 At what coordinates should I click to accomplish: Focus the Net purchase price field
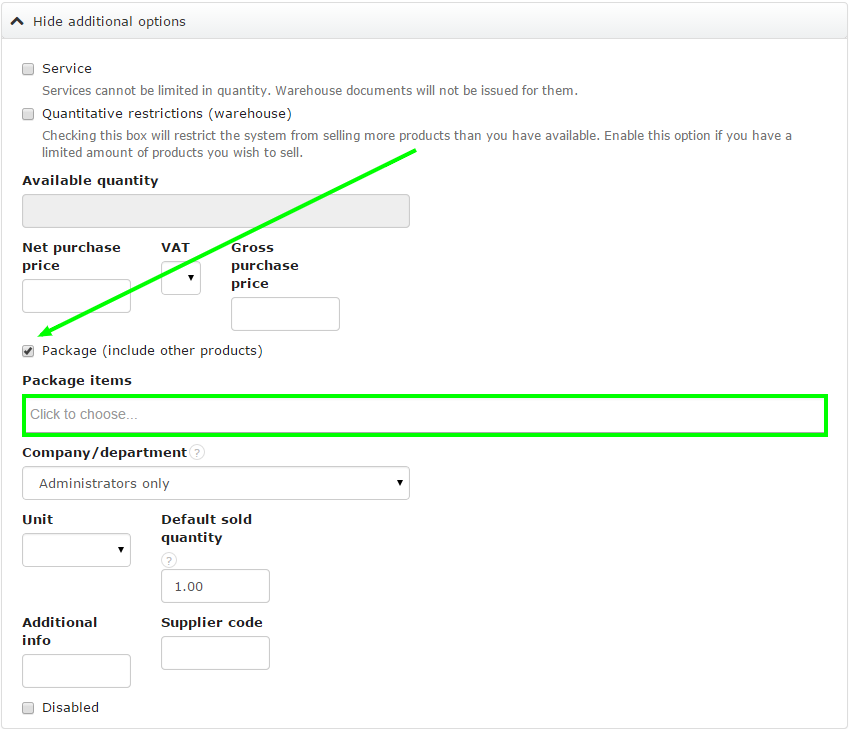coord(76,296)
